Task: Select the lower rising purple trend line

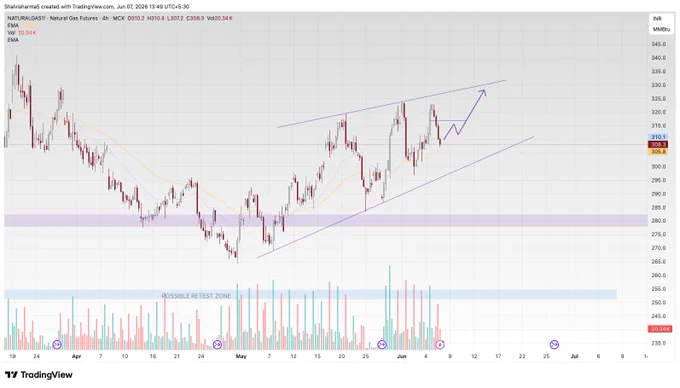Action: click(x=395, y=197)
